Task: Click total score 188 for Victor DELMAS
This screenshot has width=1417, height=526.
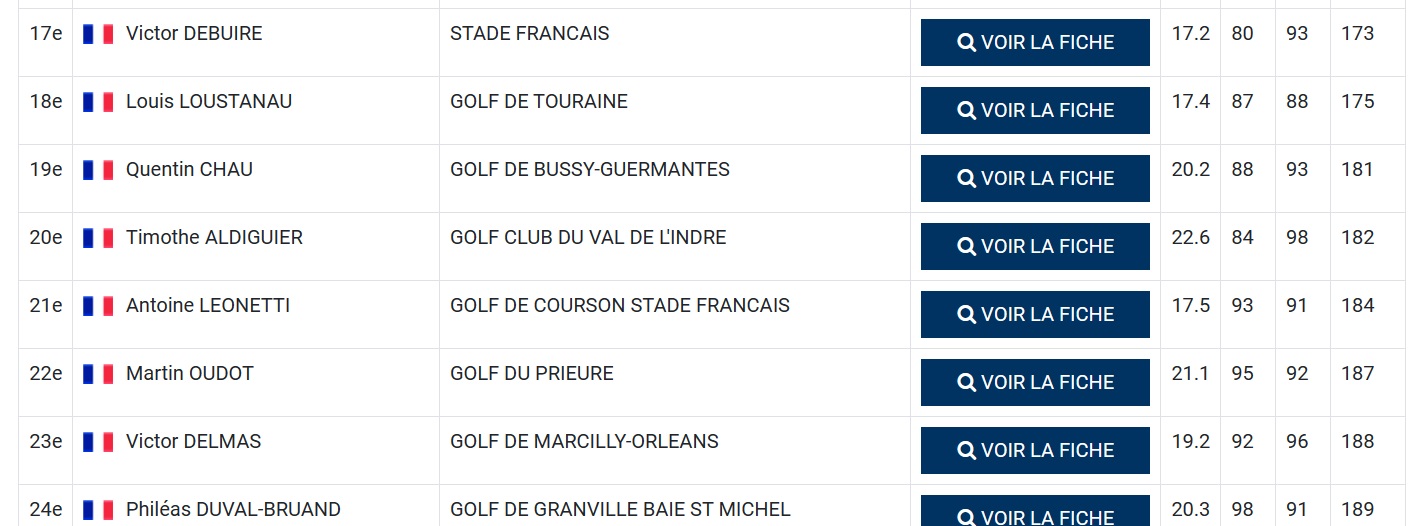Action: [x=1358, y=442]
